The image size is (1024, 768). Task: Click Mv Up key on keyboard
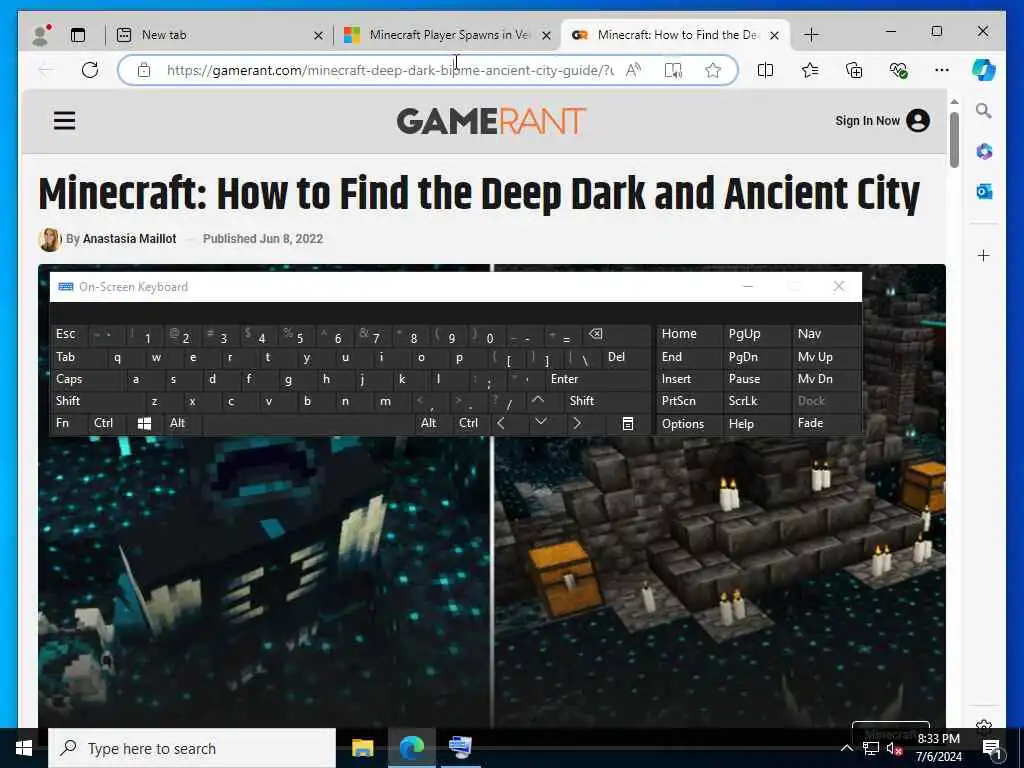point(826,357)
